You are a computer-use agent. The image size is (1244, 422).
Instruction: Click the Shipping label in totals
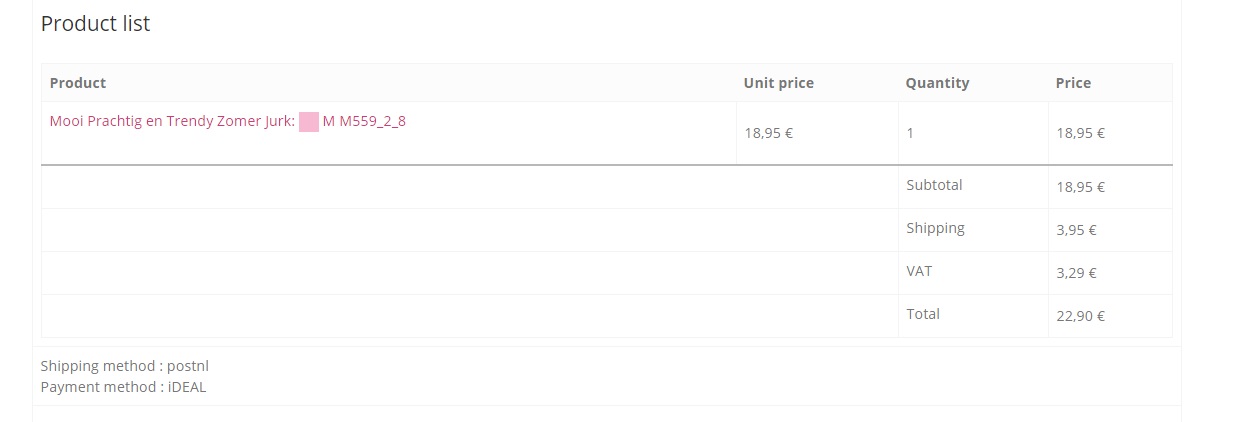click(935, 228)
